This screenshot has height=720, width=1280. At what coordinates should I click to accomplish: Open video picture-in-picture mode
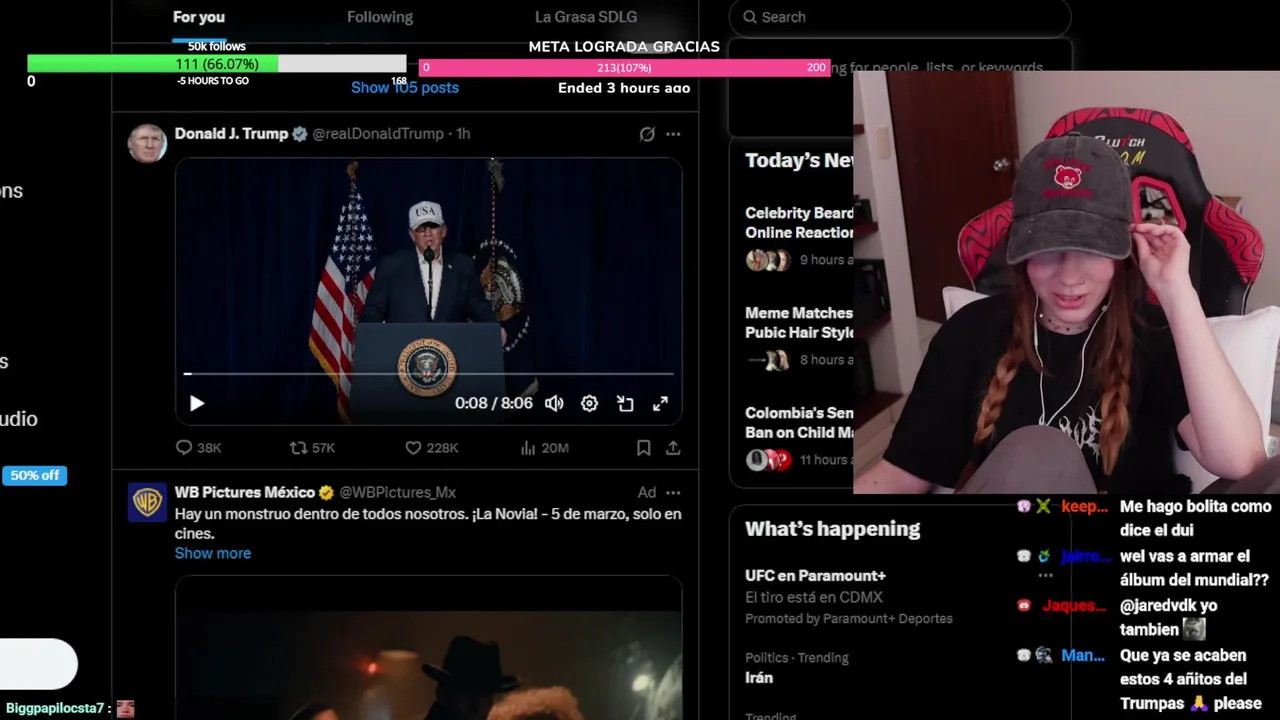(625, 404)
